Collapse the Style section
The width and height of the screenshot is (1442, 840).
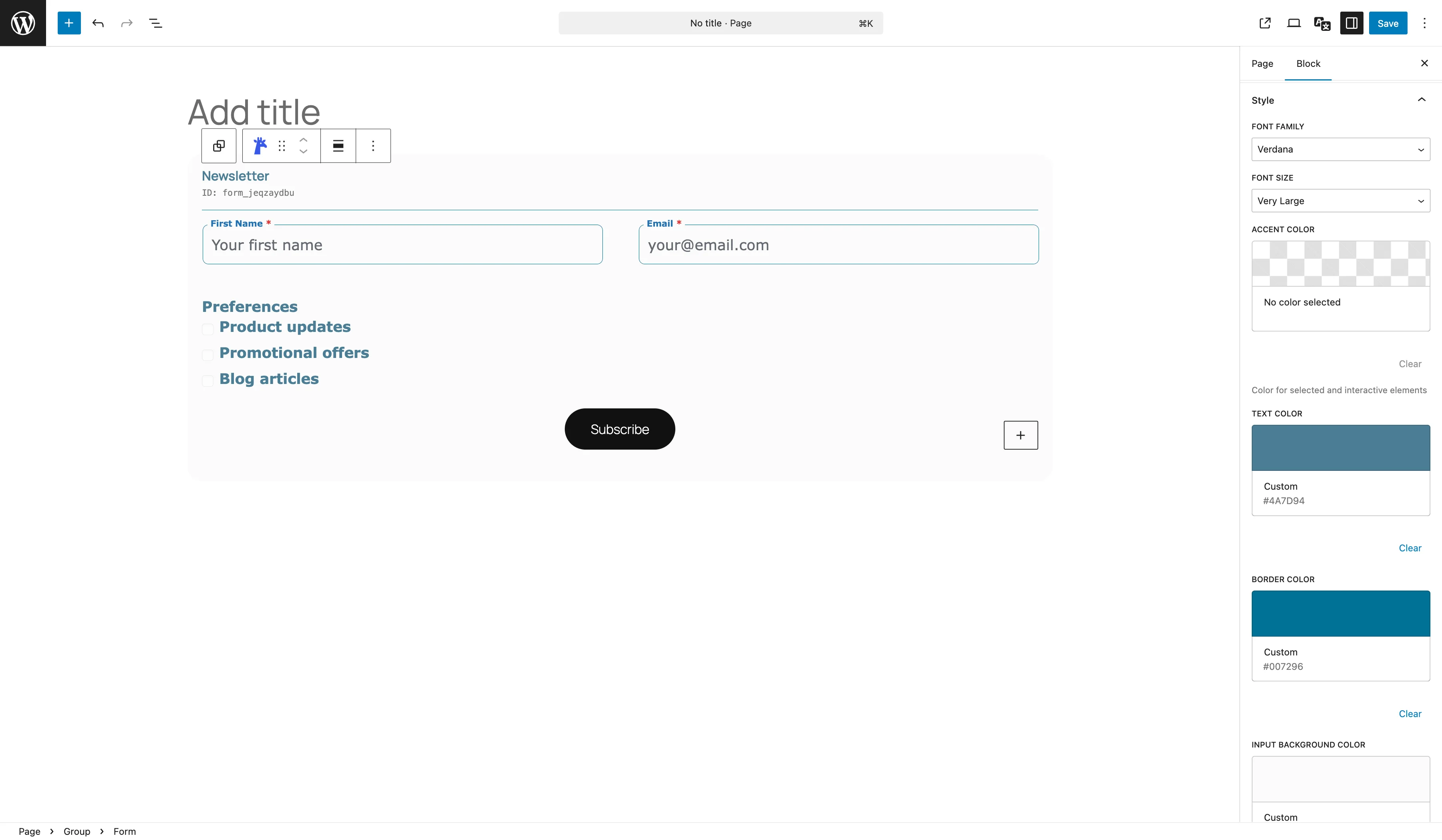click(x=1422, y=100)
